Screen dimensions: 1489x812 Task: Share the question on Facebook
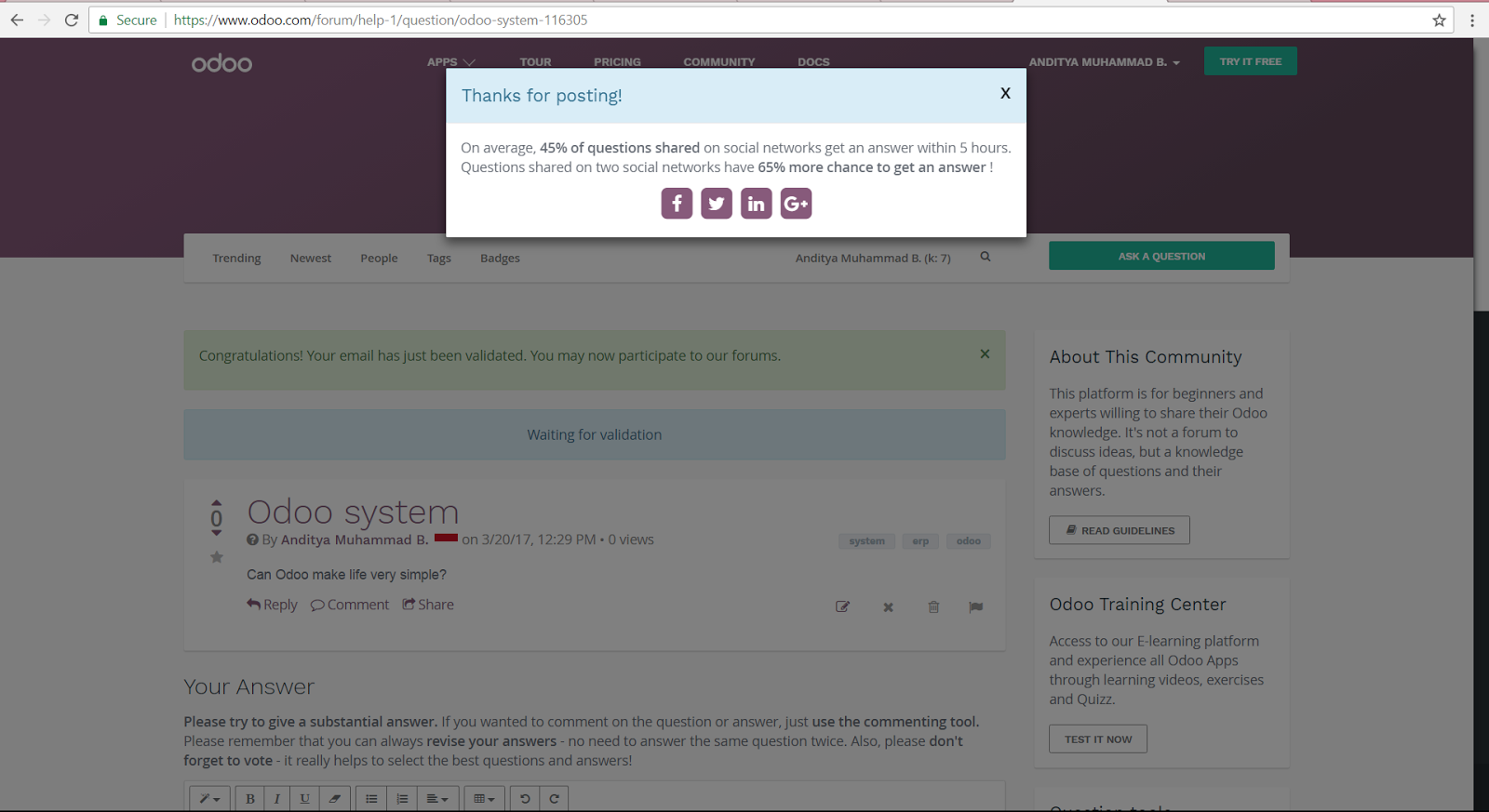tap(677, 204)
